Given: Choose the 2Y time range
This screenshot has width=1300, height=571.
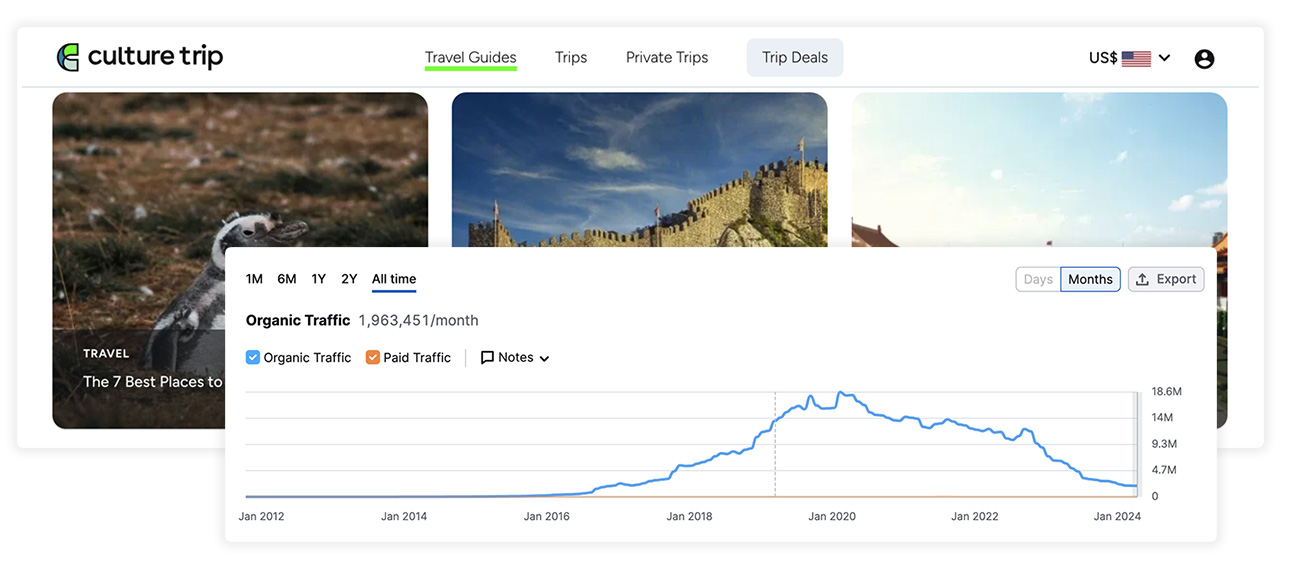Looking at the screenshot, I should pos(349,279).
